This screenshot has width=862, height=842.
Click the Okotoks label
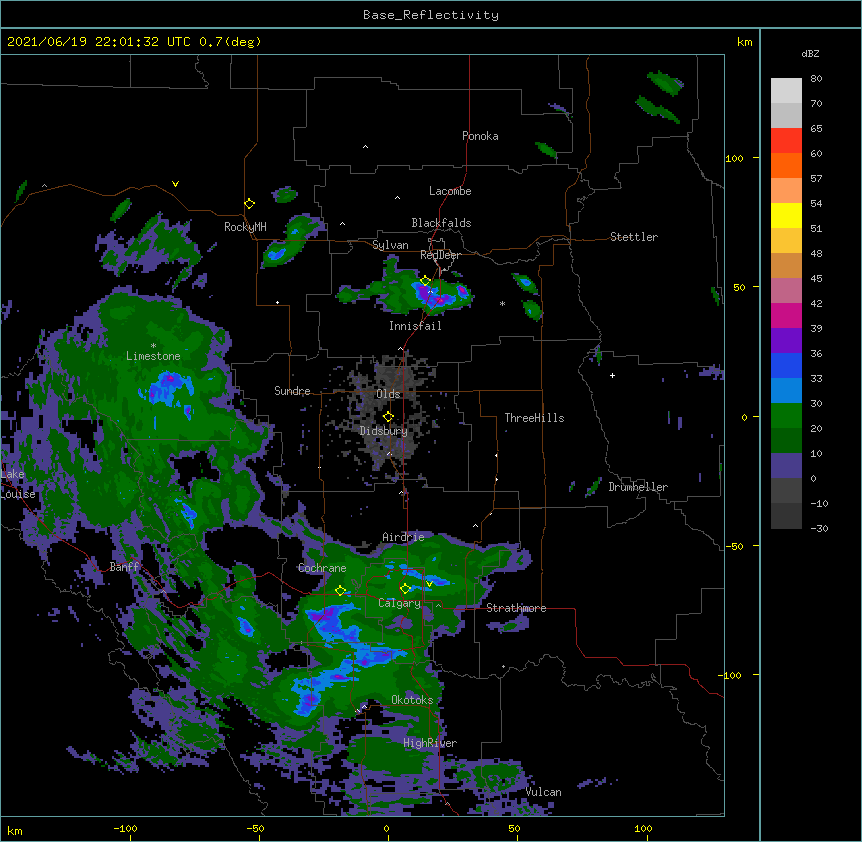point(412,700)
